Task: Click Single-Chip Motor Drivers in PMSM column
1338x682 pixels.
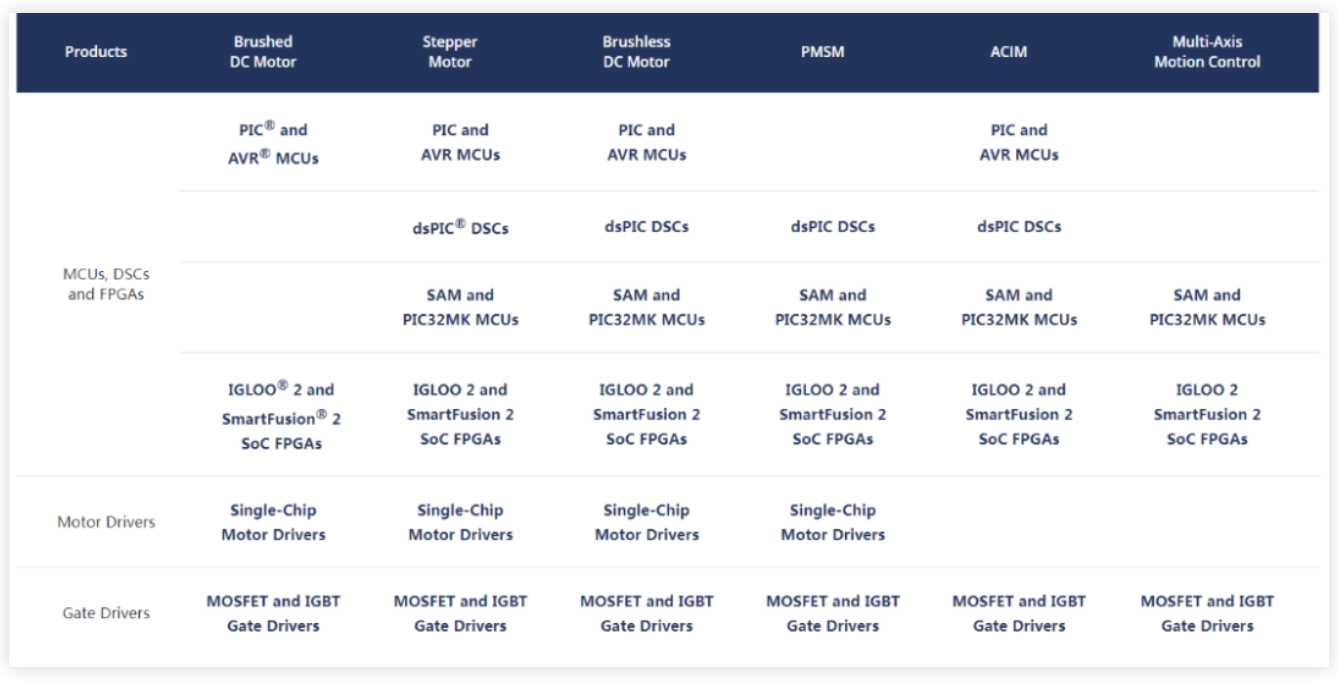Action: click(833, 522)
